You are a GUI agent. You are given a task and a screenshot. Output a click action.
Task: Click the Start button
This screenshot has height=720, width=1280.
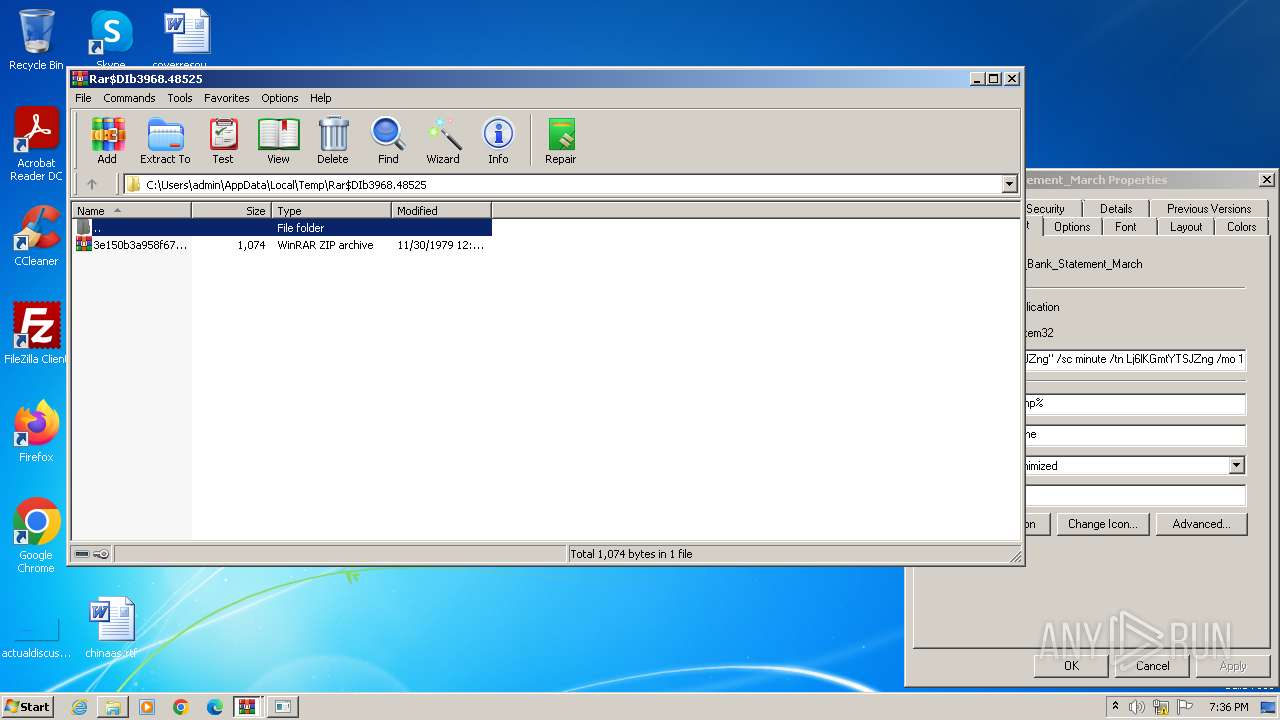(28, 706)
